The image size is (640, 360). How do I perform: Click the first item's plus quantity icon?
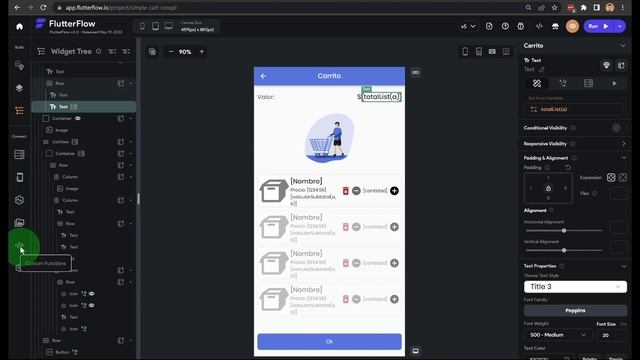click(x=394, y=191)
